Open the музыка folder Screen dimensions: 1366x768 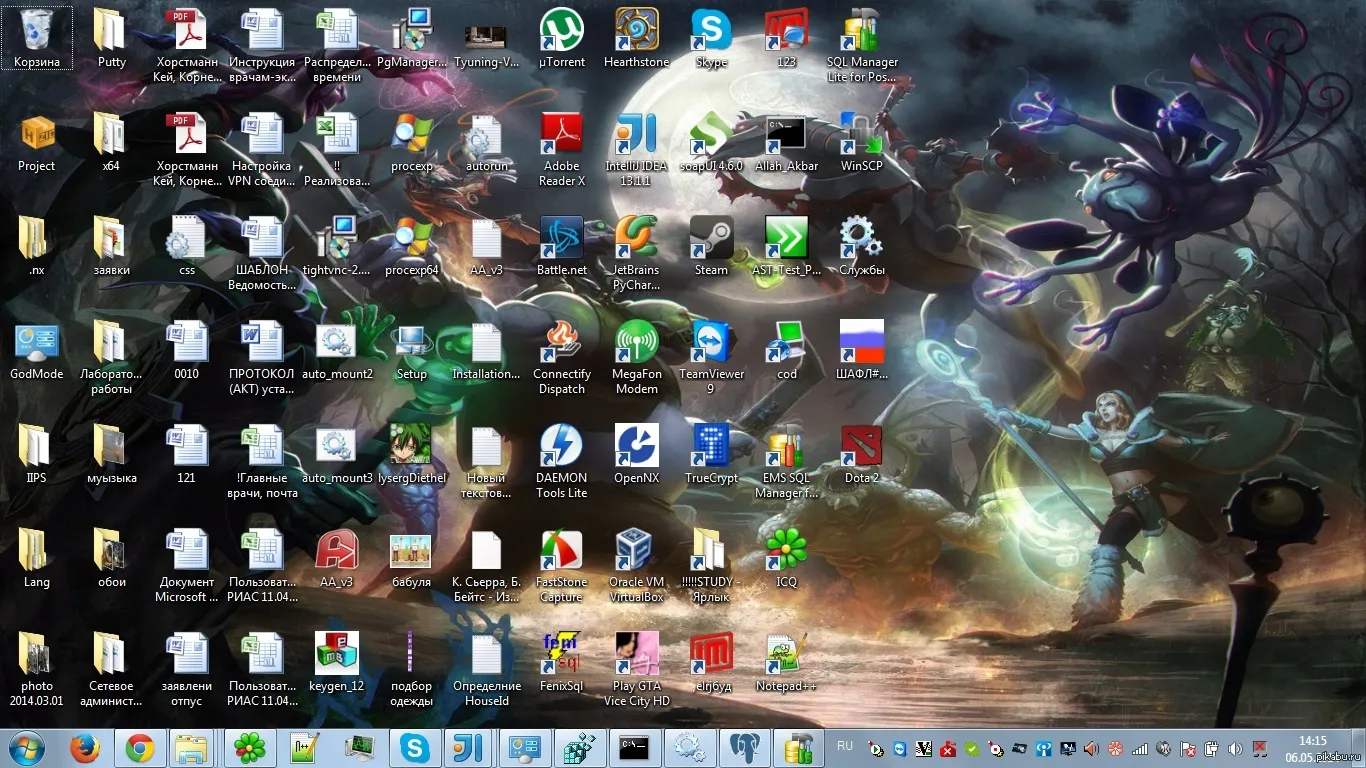[x=112, y=454]
